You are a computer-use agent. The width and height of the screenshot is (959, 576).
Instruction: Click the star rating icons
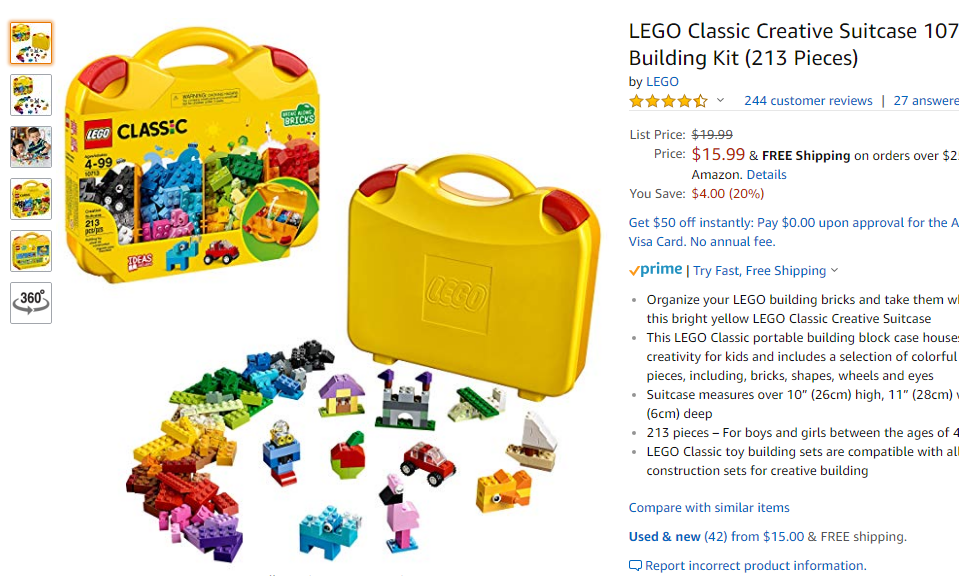pyautogui.click(x=668, y=101)
